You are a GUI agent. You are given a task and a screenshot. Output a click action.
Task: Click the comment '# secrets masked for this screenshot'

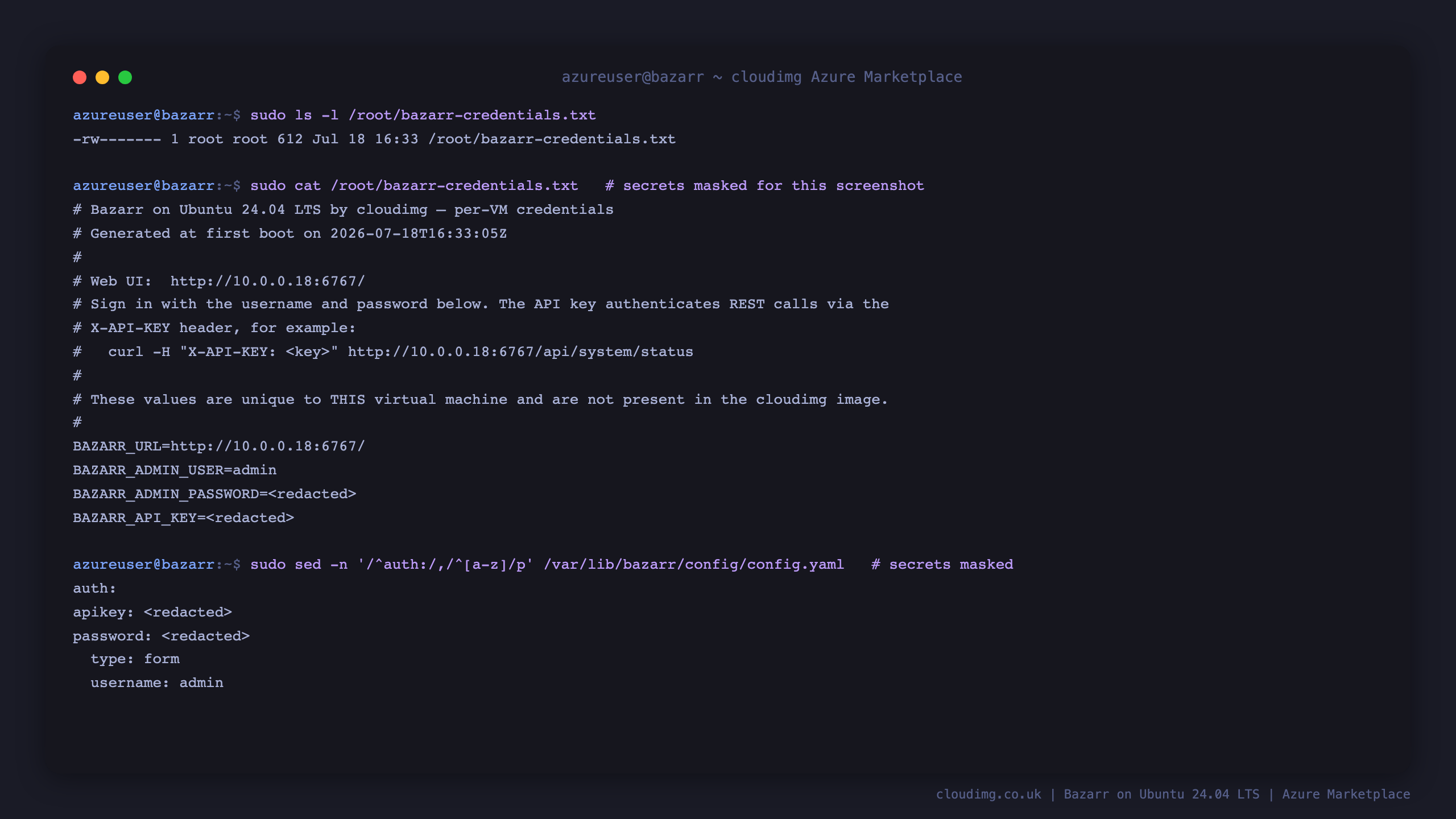[x=765, y=185]
